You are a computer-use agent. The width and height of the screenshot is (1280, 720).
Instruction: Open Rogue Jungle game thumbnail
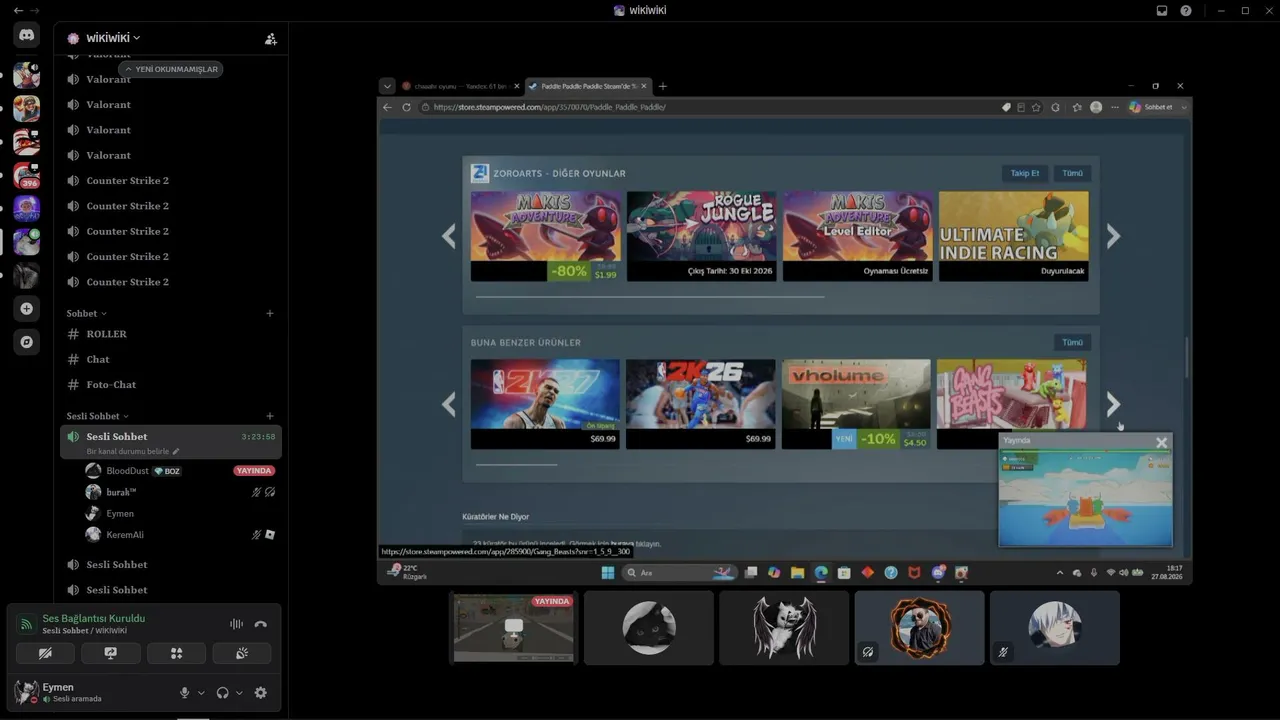pos(701,236)
